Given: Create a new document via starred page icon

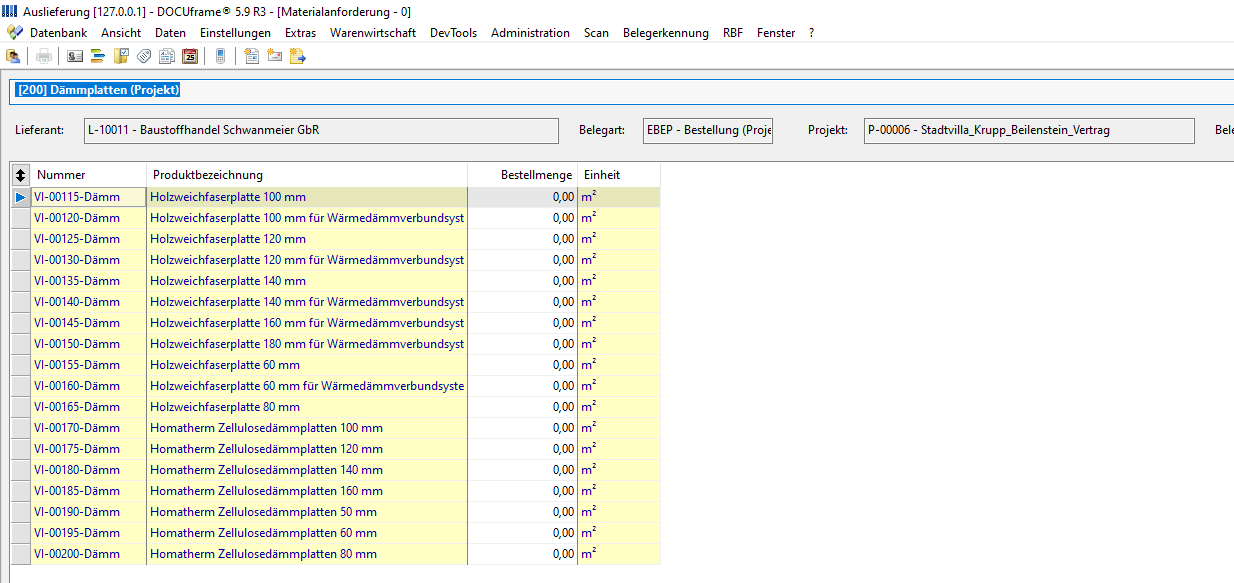Looking at the screenshot, I should [x=252, y=56].
